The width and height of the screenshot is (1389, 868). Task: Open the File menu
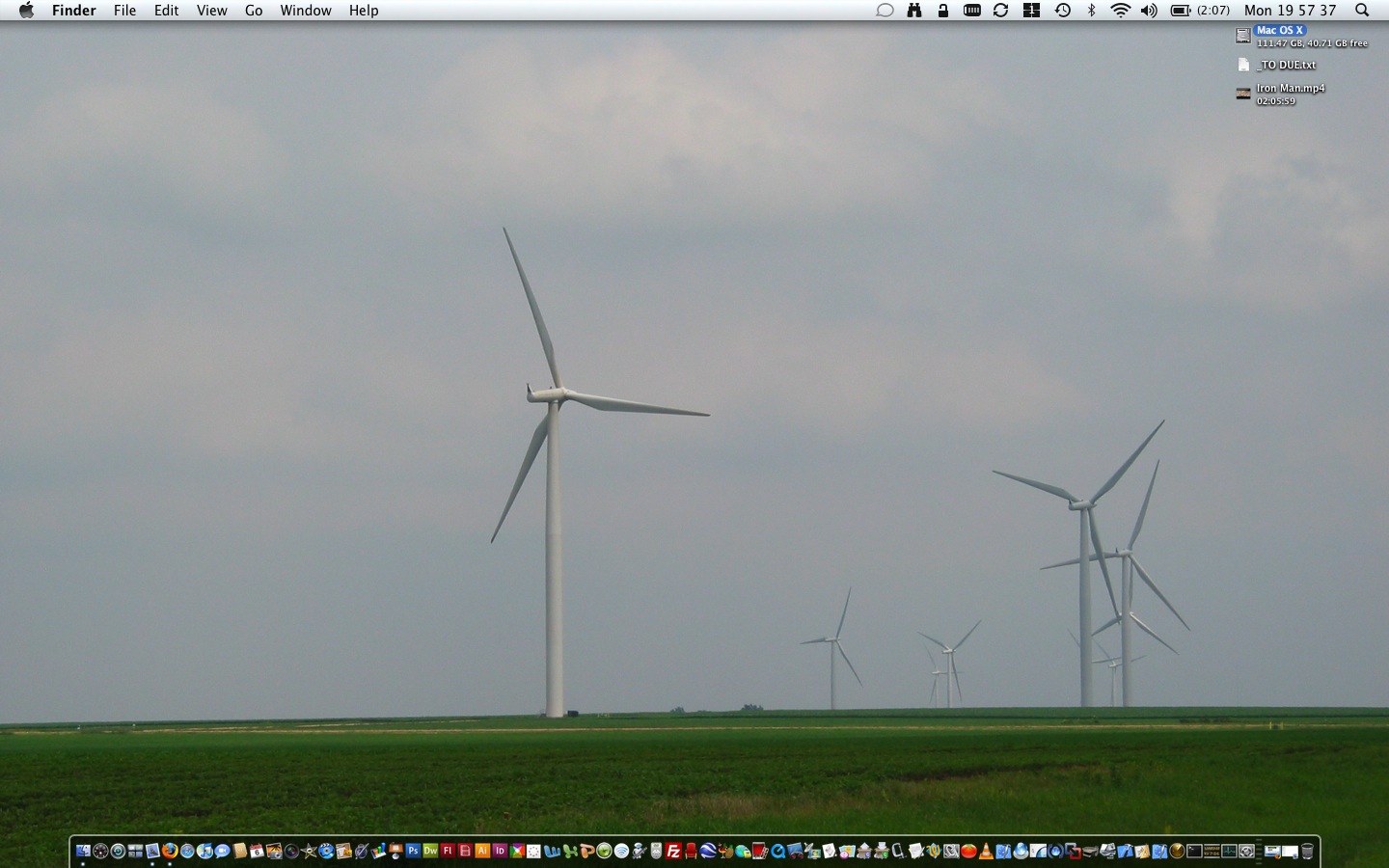[x=124, y=11]
